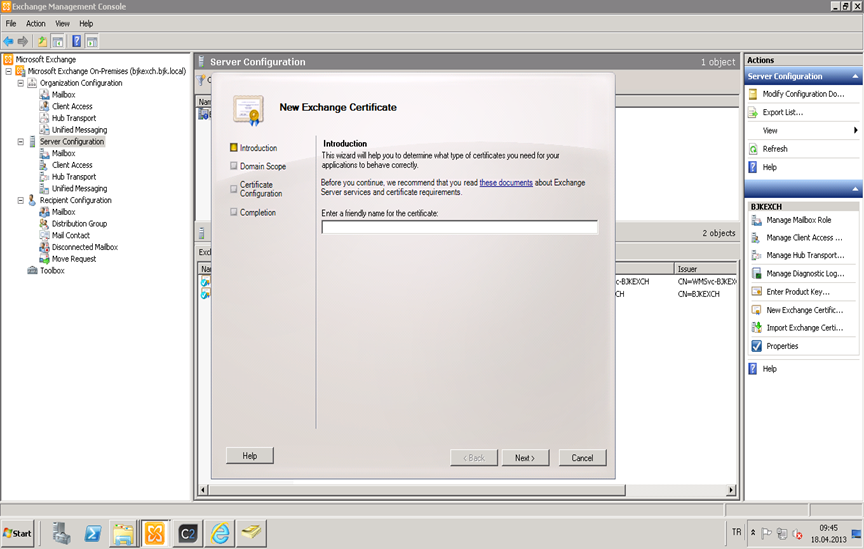The width and height of the screenshot is (864, 549).
Task: Select Move Request tree node
Action: [x=74, y=259]
